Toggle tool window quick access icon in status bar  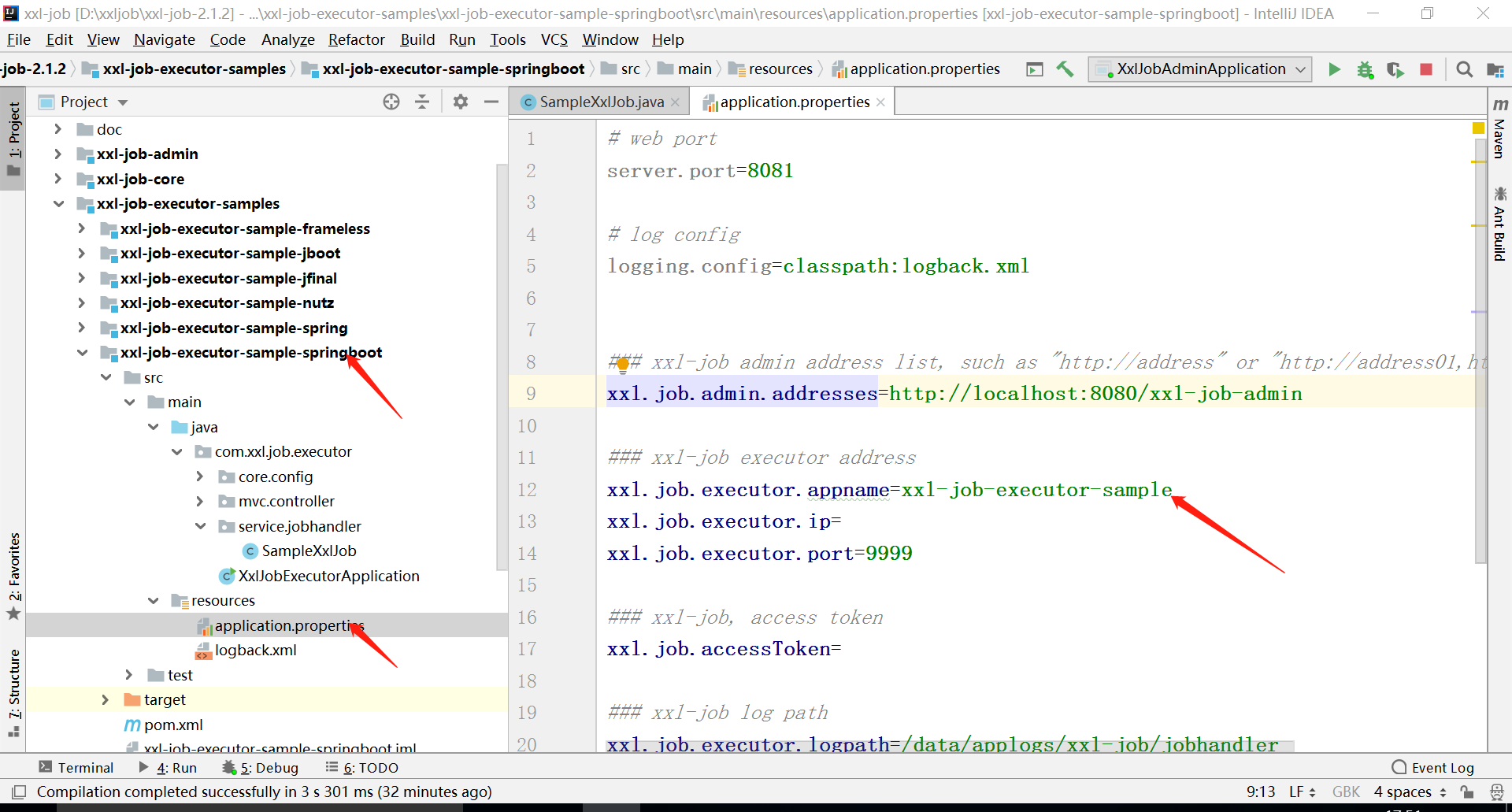[19, 792]
